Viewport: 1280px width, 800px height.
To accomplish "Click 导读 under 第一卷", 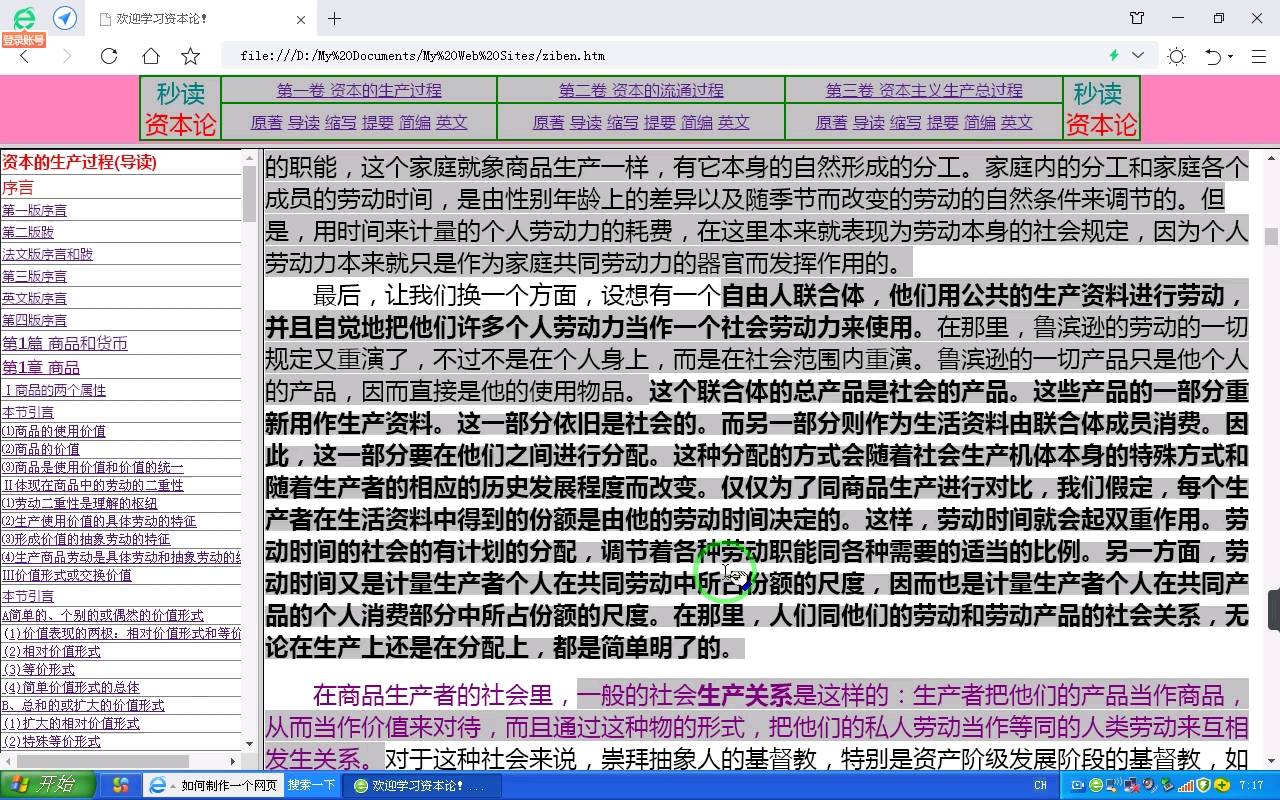I will click(x=304, y=122).
